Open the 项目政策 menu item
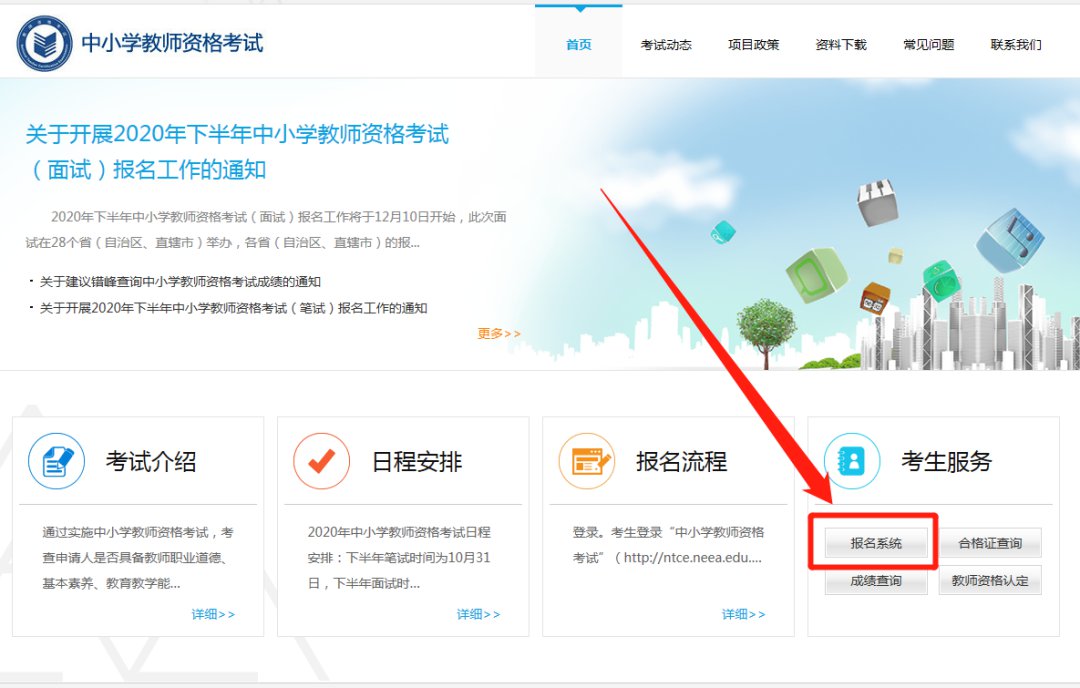 (x=753, y=45)
